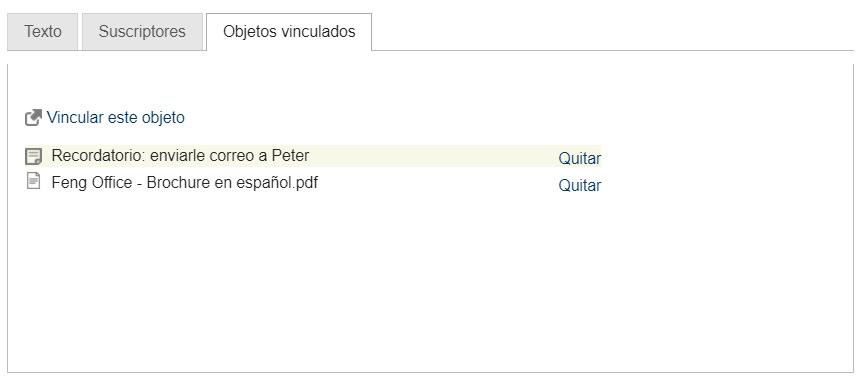Screen dimensions: 866x379
Task: Switch to the Texto tab
Action: pyautogui.click(x=43, y=31)
